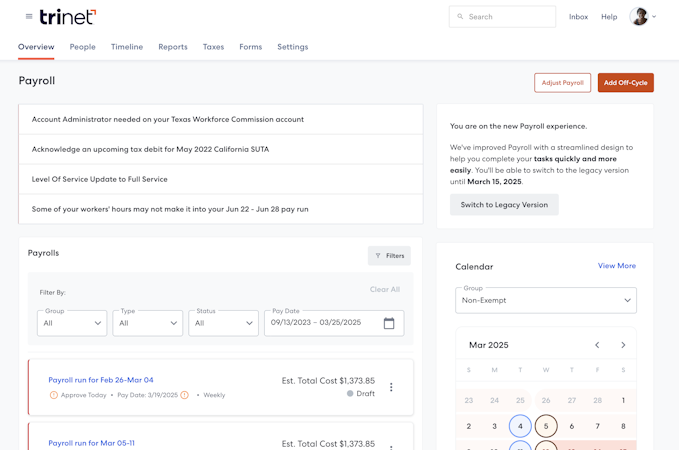Viewport: 679px width, 450px height.
Task: Open the hamburger navigation menu
Action: (29, 16)
